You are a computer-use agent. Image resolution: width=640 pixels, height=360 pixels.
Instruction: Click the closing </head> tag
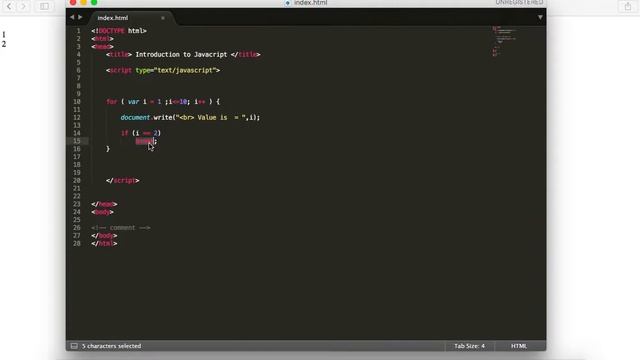click(x=104, y=204)
